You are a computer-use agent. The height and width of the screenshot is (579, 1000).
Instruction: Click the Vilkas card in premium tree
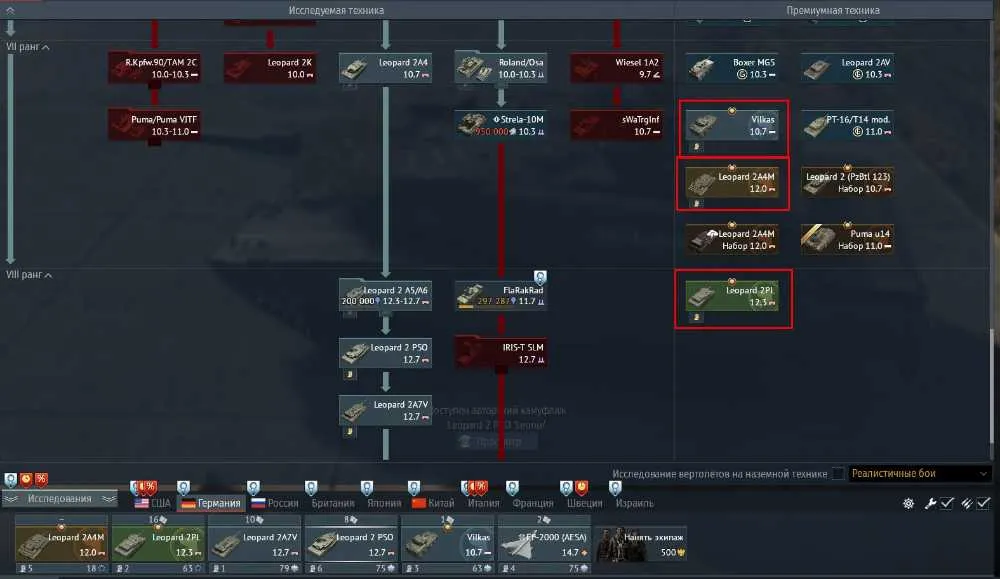tap(732, 125)
